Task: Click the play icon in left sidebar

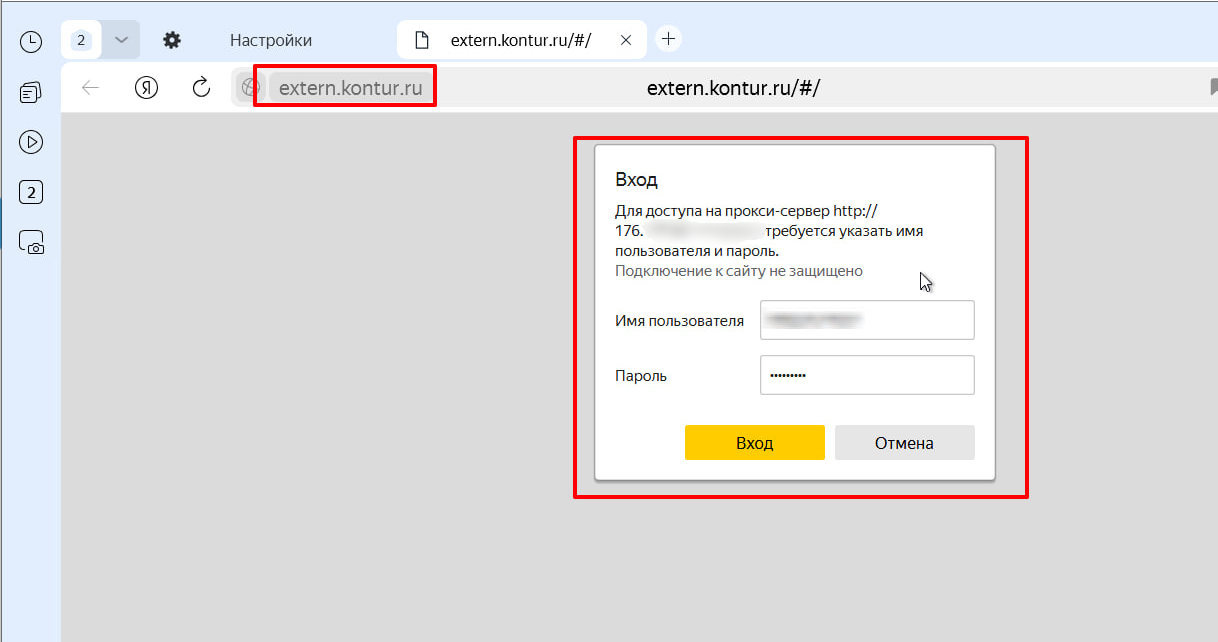Action: coord(31,142)
